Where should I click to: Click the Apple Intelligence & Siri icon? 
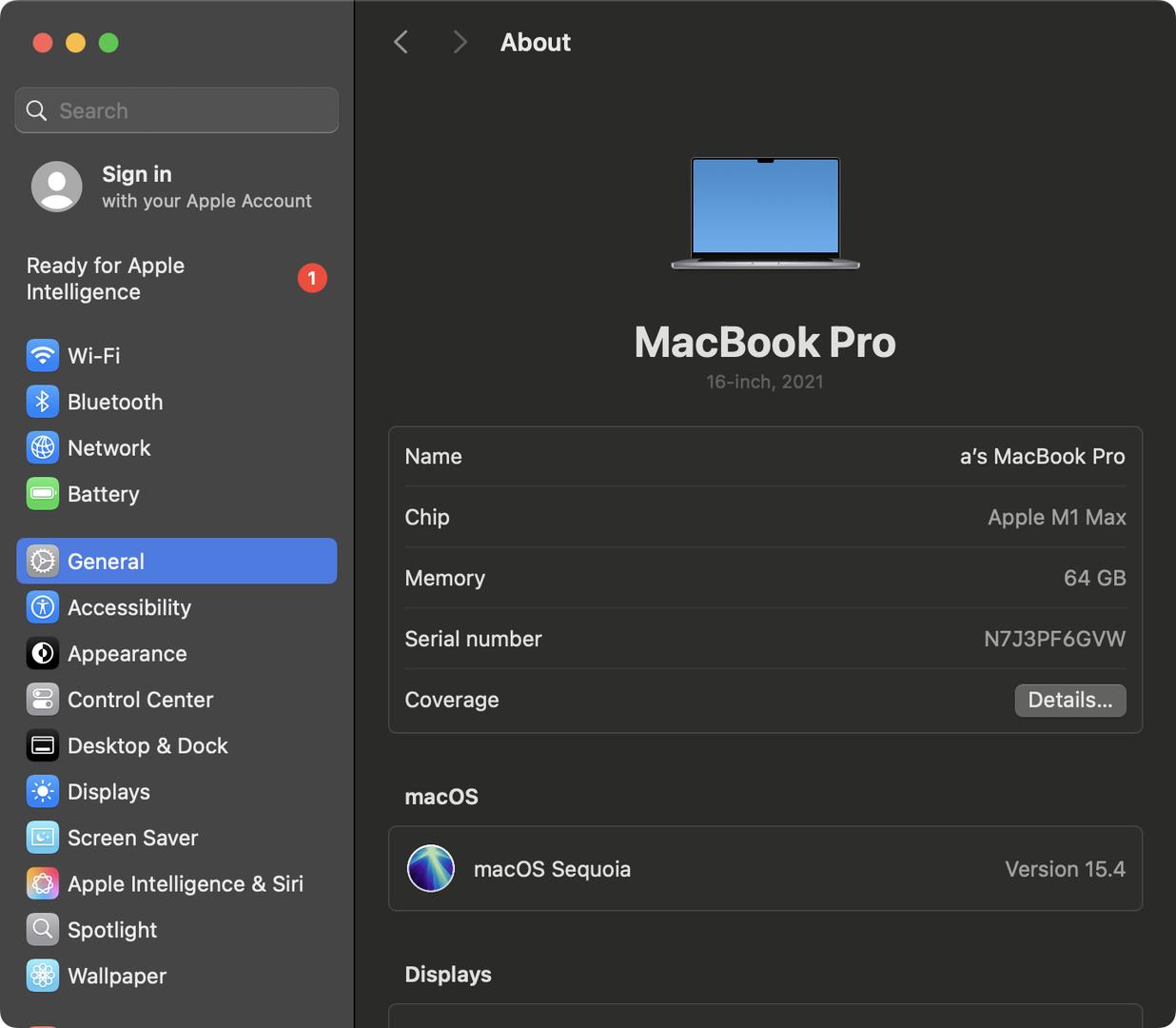(x=42, y=884)
